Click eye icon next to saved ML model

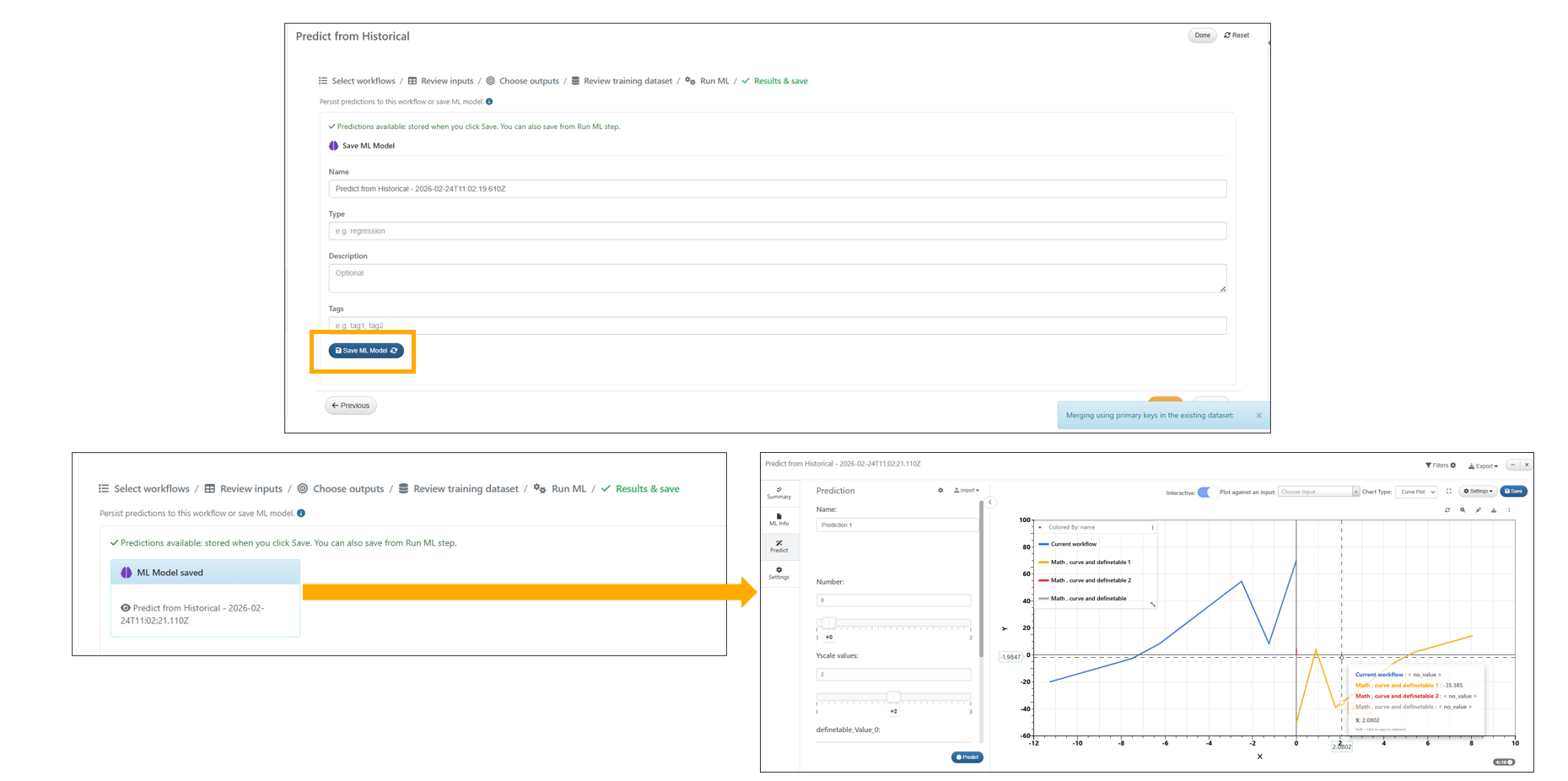coord(126,608)
